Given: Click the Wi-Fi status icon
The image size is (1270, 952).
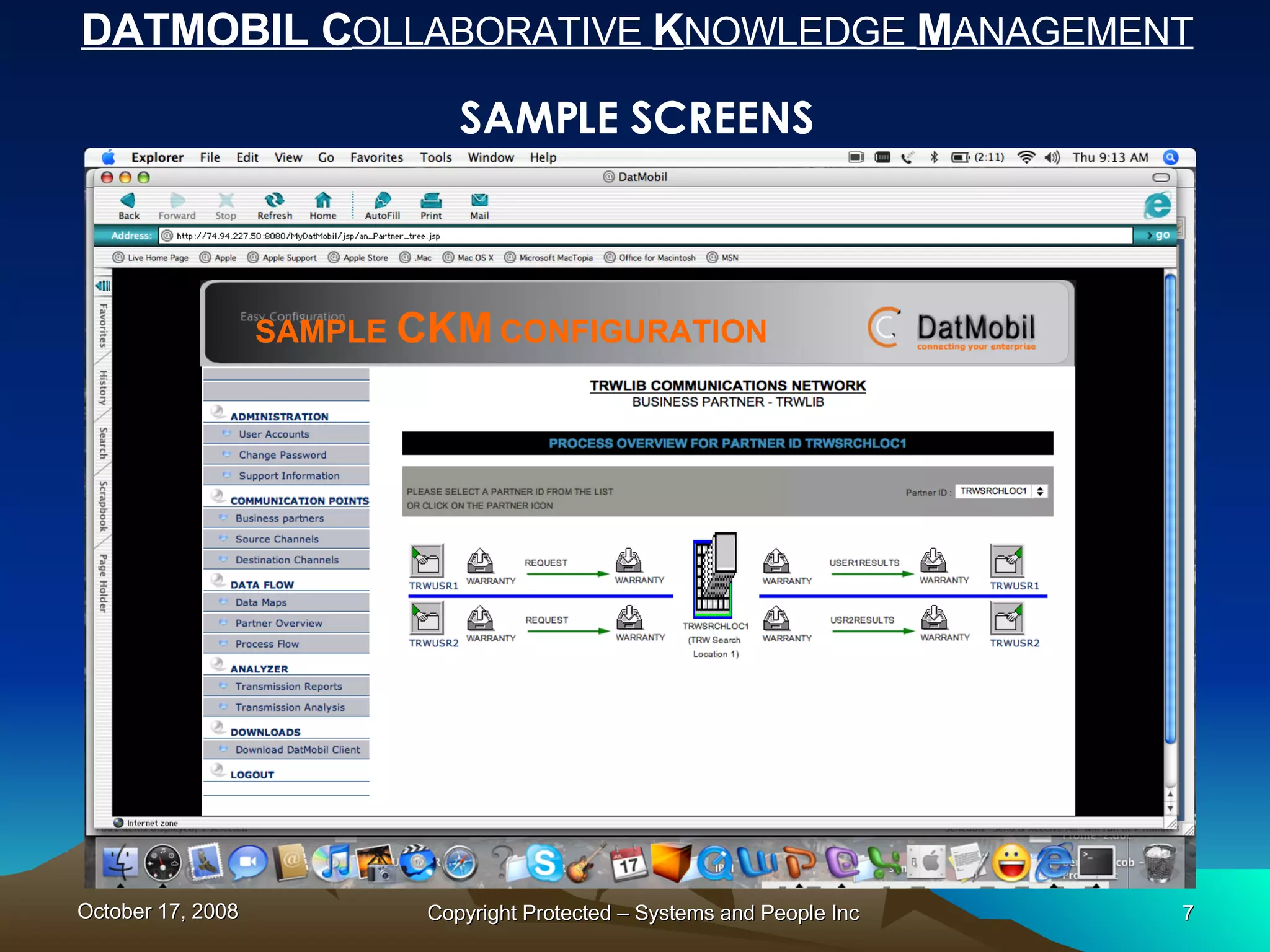Looking at the screenshot, I should [x=1026, y=157].
